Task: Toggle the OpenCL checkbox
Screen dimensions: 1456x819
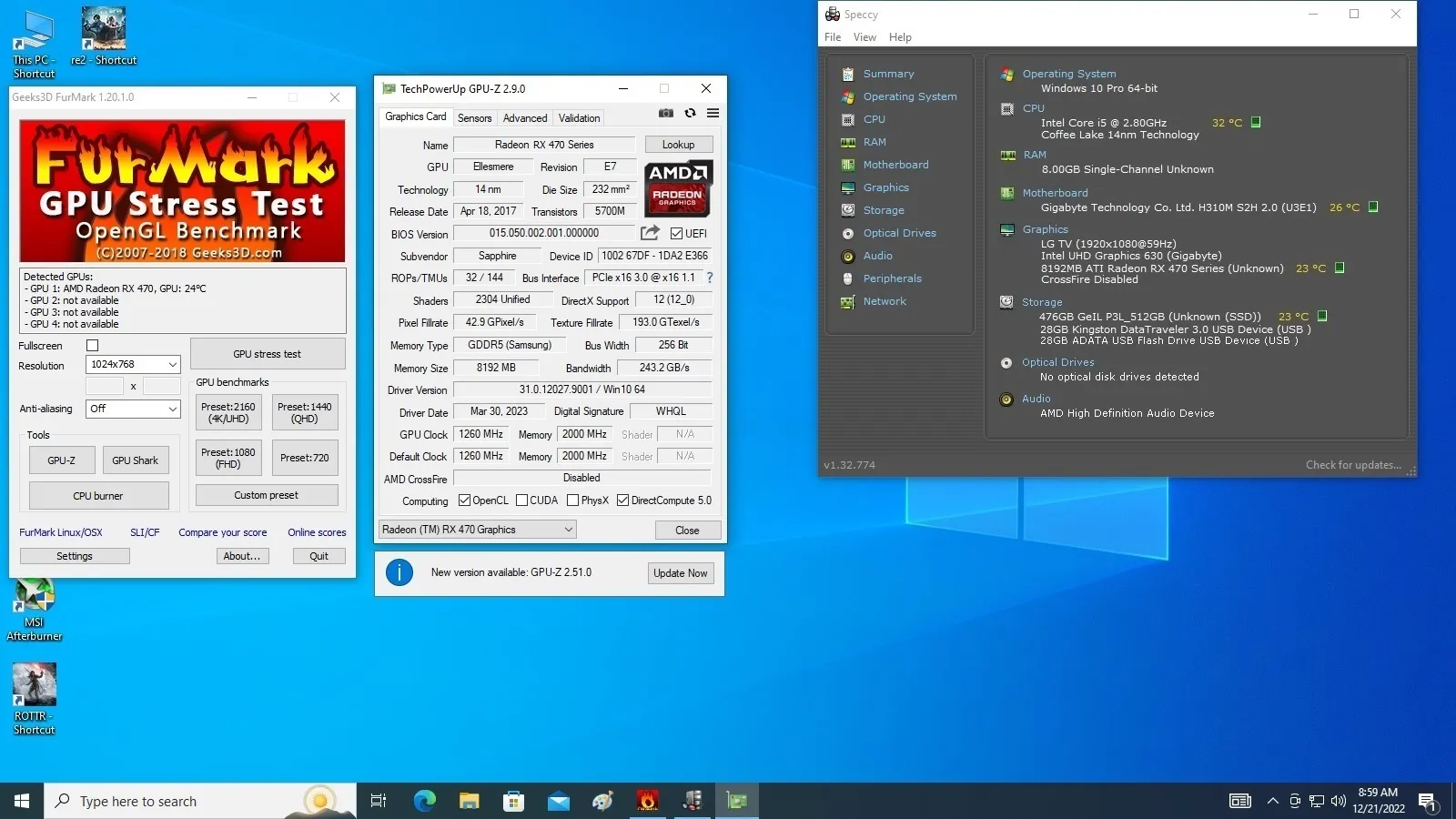Action: 464,500
